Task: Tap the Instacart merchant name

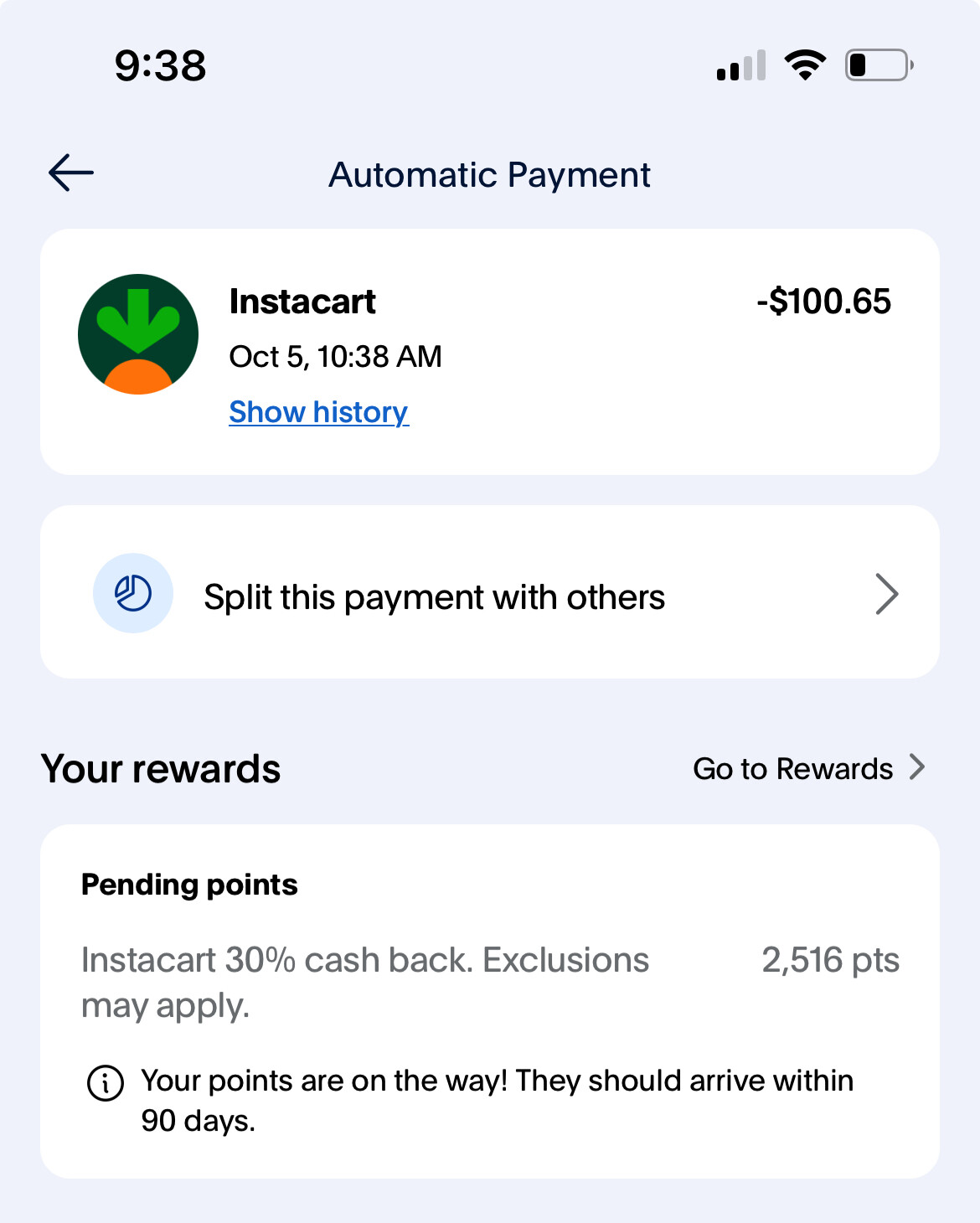Action: (x=302, y=302)
